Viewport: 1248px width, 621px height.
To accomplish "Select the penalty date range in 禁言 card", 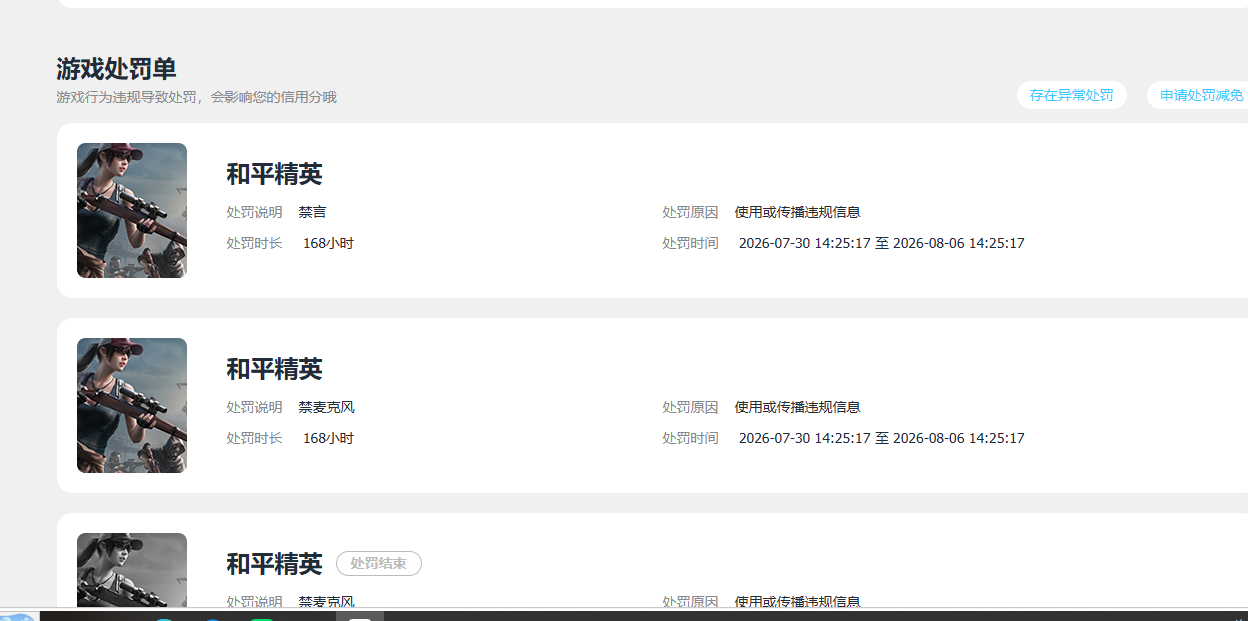I will click(x=881, y=243).
